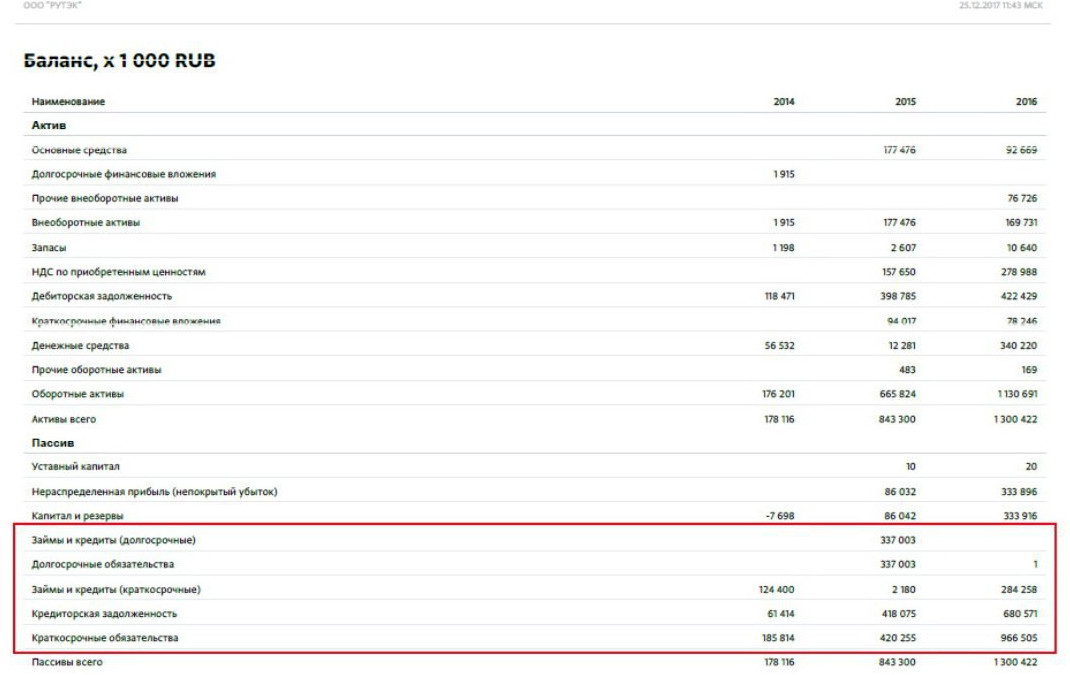1070x675 pixels.
Task: Click the 2014 column header
Action: point(784,102)
